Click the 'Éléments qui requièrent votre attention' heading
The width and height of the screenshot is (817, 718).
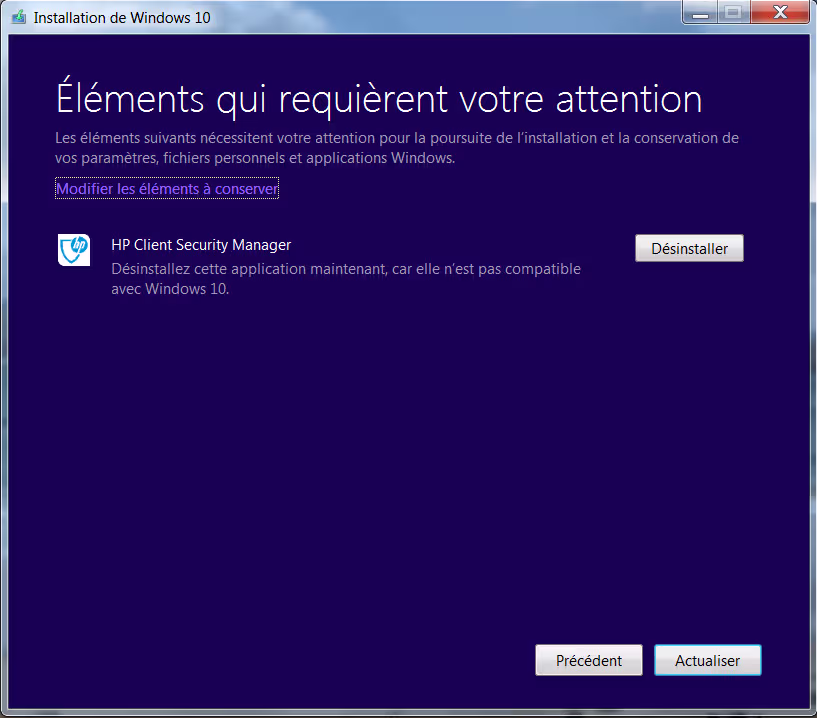(x=379, y=99)
